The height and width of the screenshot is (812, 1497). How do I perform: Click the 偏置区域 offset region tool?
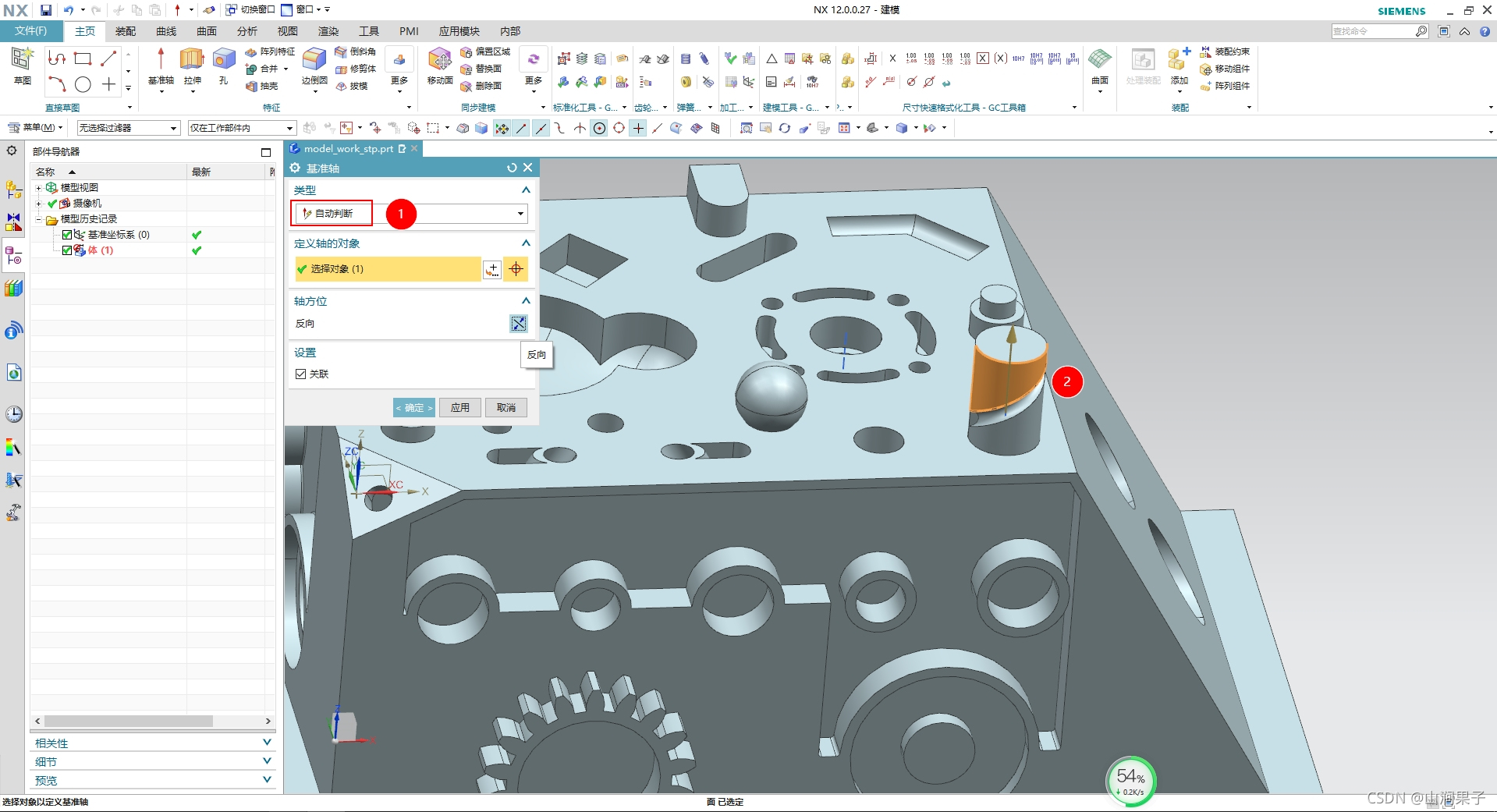[485, 51]
